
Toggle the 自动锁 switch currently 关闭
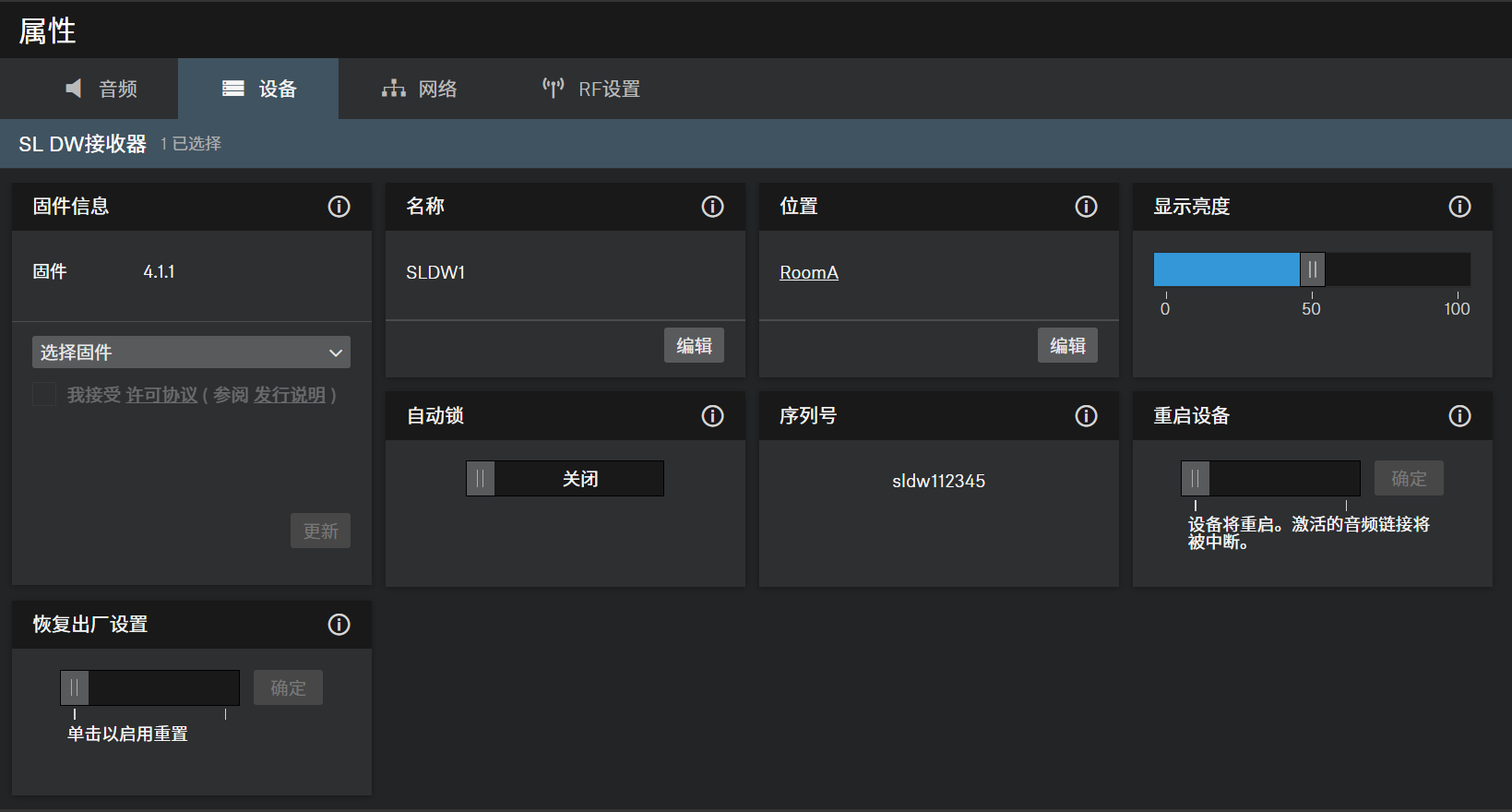565,479
